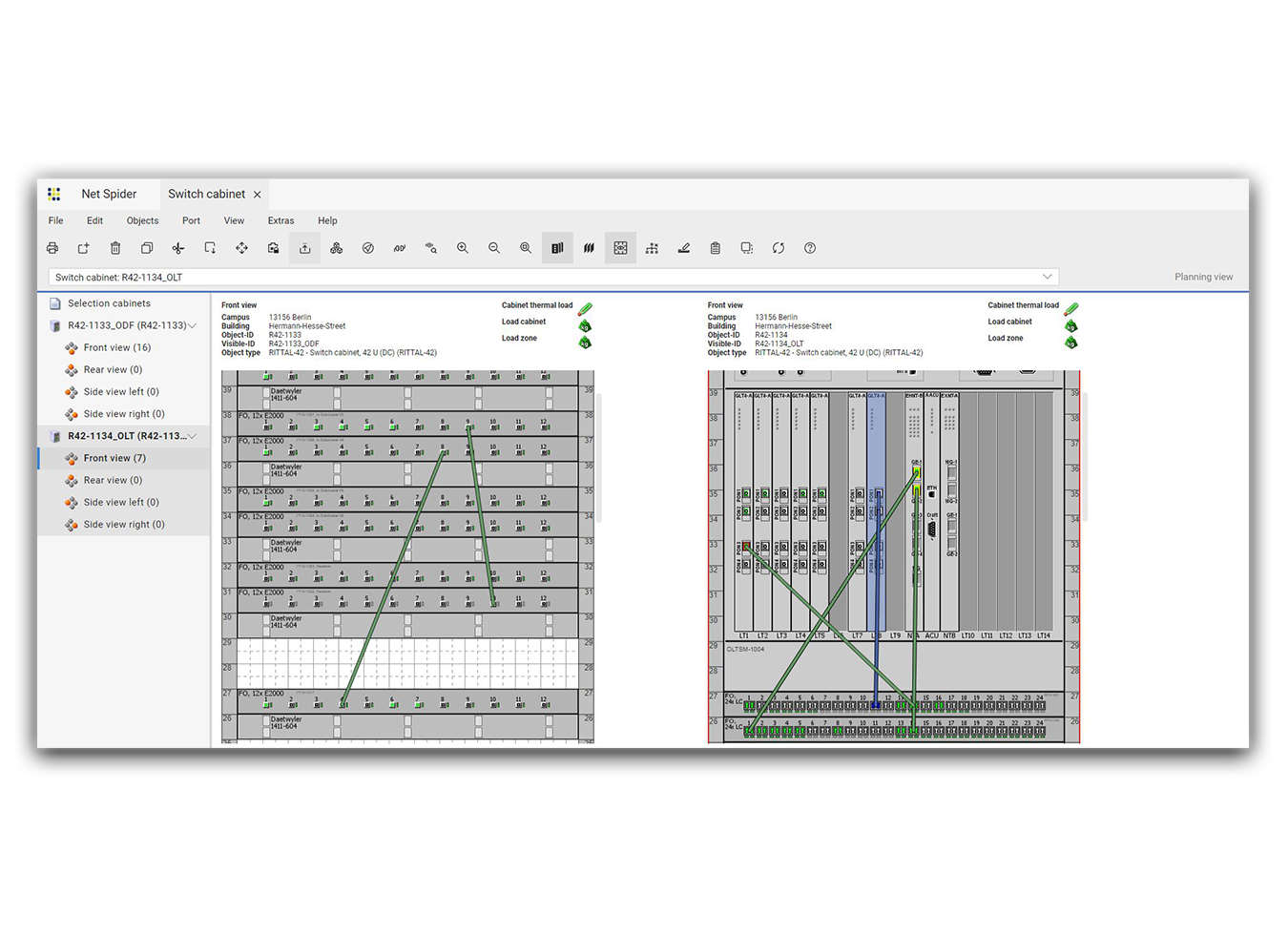This screenshot has height=935, width=1288.
Task: Click the Planning view link
Action: coord(1202,276)
